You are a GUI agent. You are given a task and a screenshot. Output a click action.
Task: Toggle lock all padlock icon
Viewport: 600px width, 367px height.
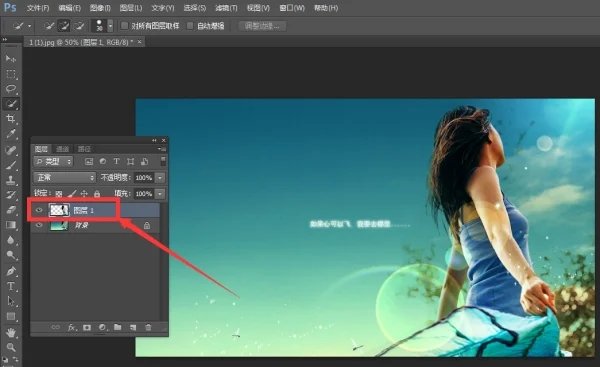(x=97, y=194)
